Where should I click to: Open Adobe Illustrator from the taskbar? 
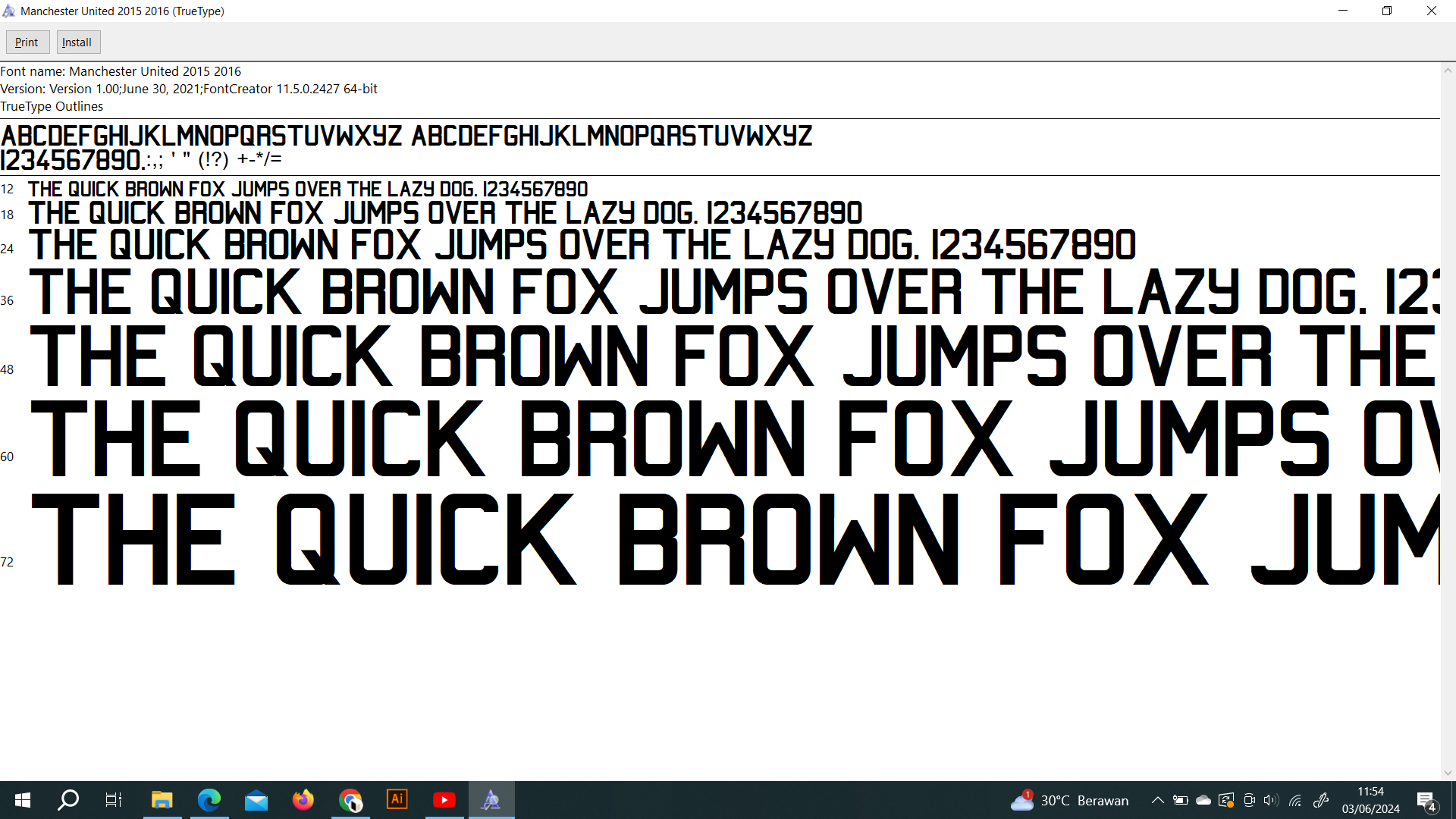coord(397,800)
